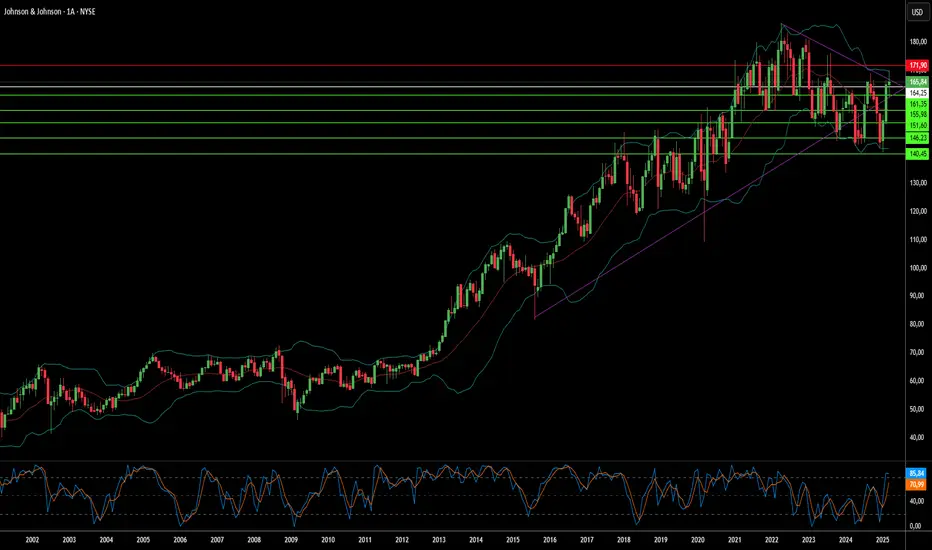Screen dimensions: 932x550
Task: Click the green 140,45 level label
Action: (x=915, y=154)
